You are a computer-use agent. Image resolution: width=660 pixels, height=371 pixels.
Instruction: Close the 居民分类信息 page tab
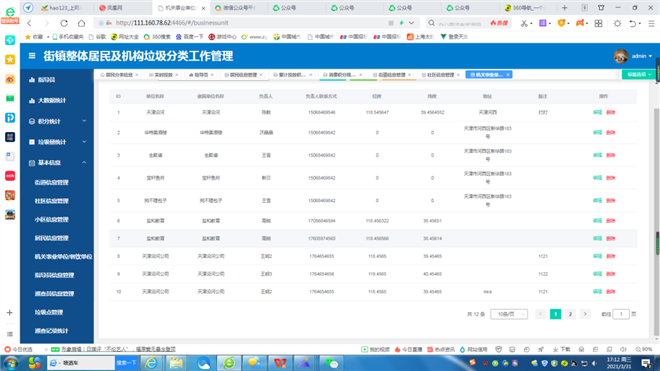point(137,75)
